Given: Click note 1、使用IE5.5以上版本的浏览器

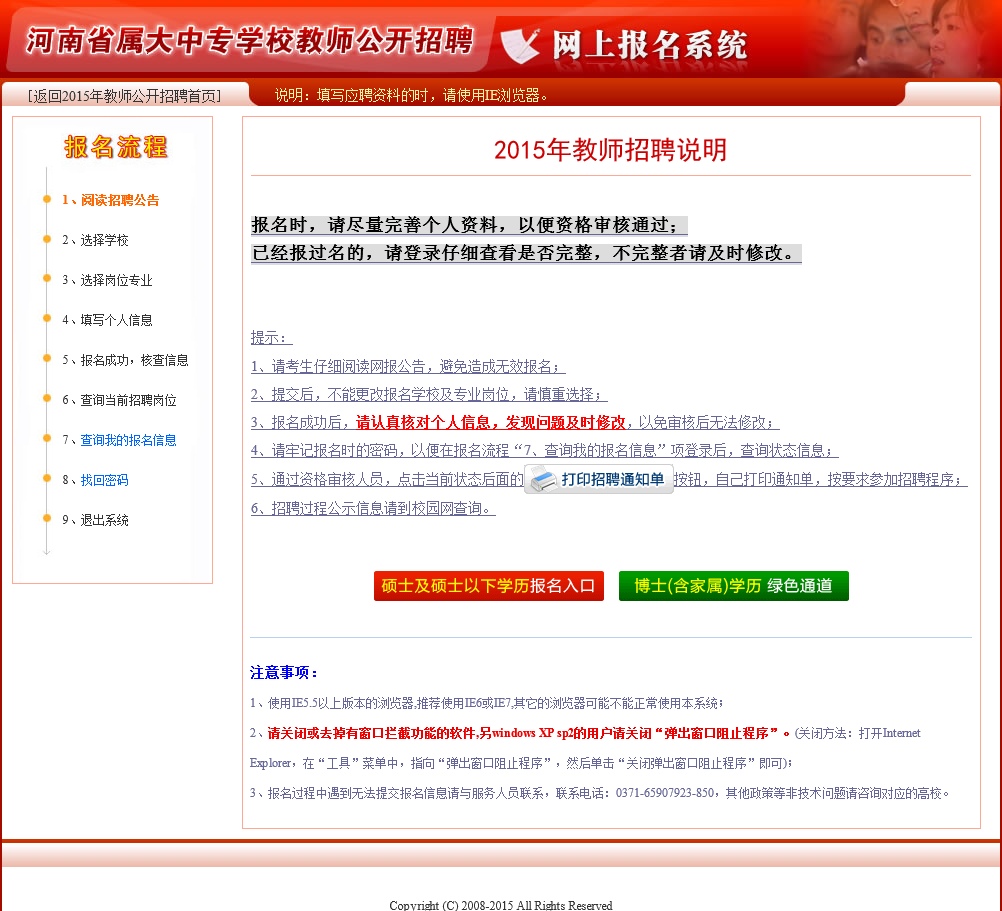Looking at the screenshot, I should (486, 703).
